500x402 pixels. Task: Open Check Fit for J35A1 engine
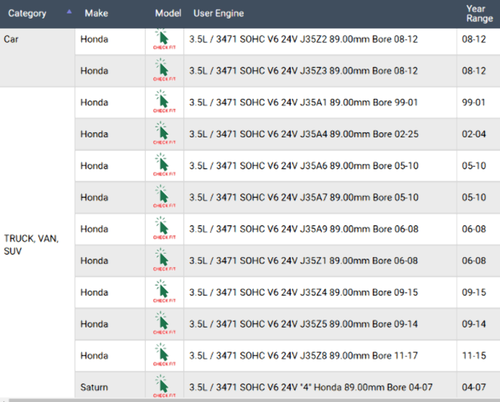[x=164, y=102]
